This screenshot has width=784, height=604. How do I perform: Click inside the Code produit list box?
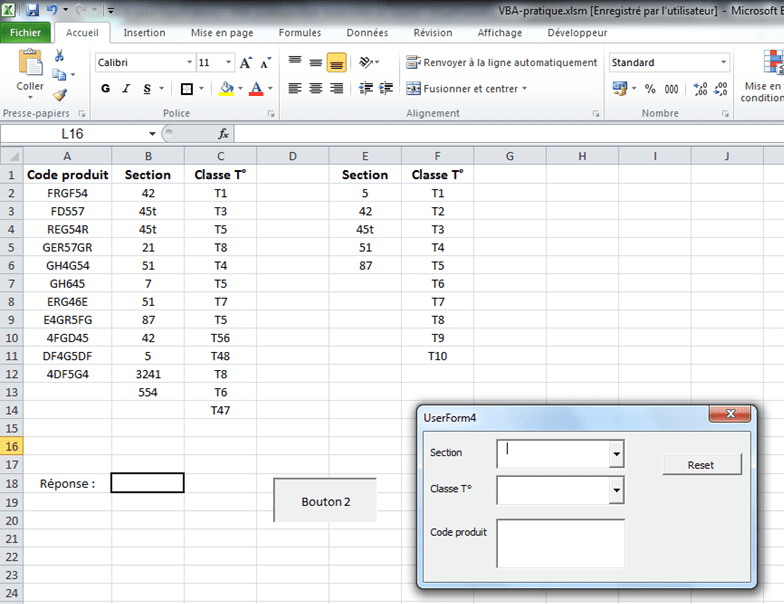coord(560,543)
